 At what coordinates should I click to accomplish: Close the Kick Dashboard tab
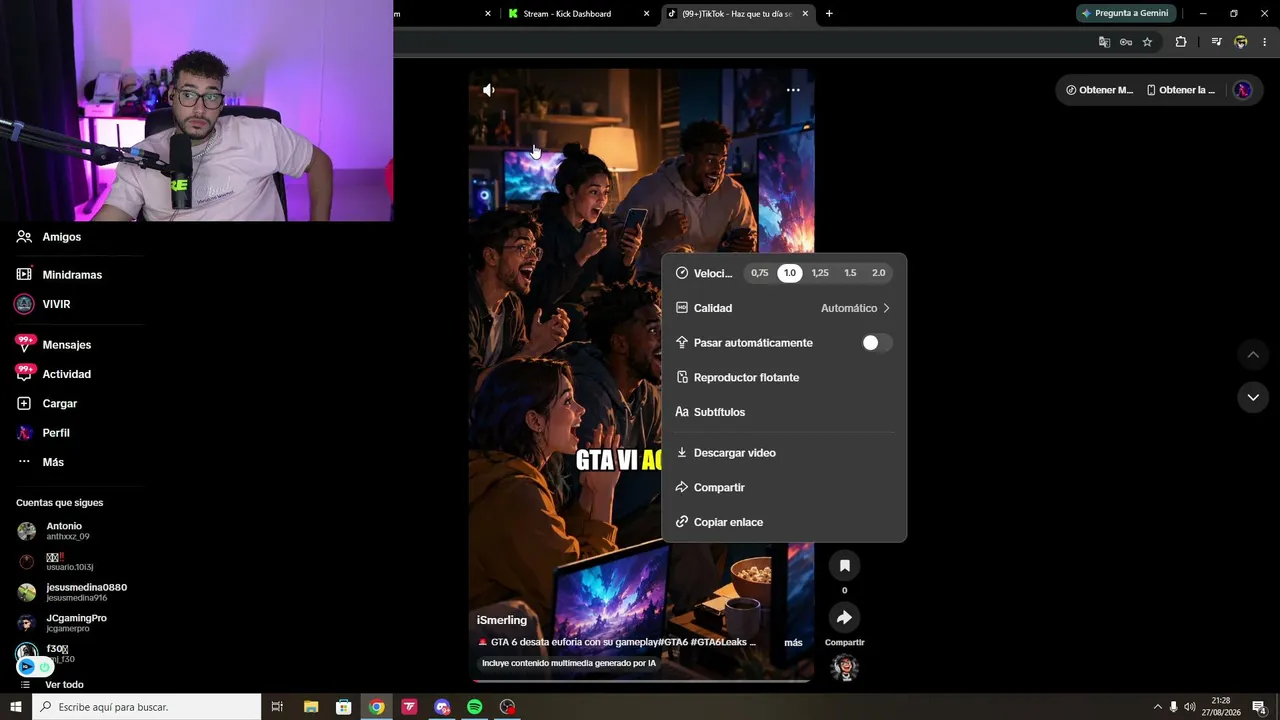646,14
